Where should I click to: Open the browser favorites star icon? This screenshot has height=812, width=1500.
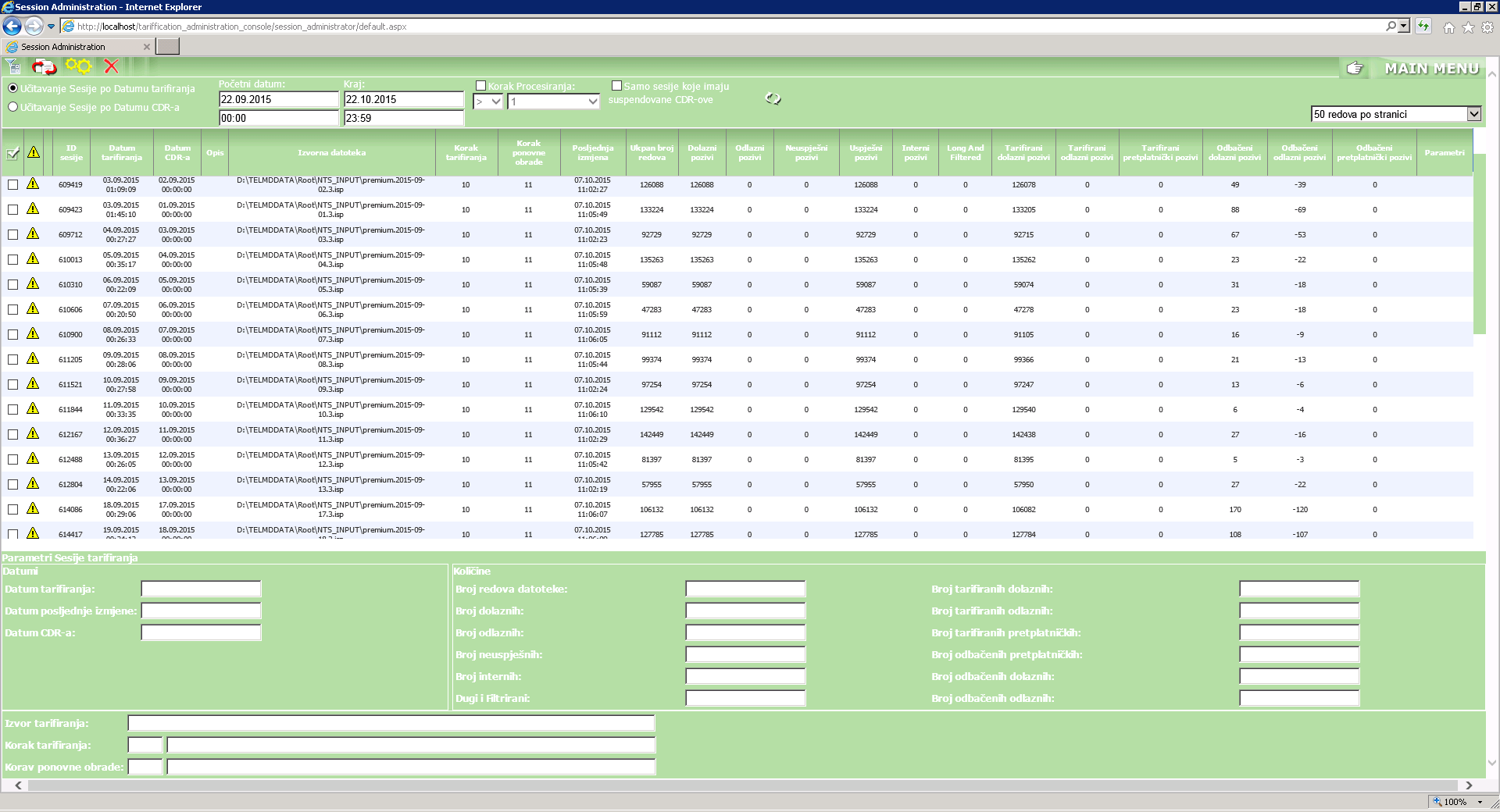pyautogui.click(x=1468, y=27)
